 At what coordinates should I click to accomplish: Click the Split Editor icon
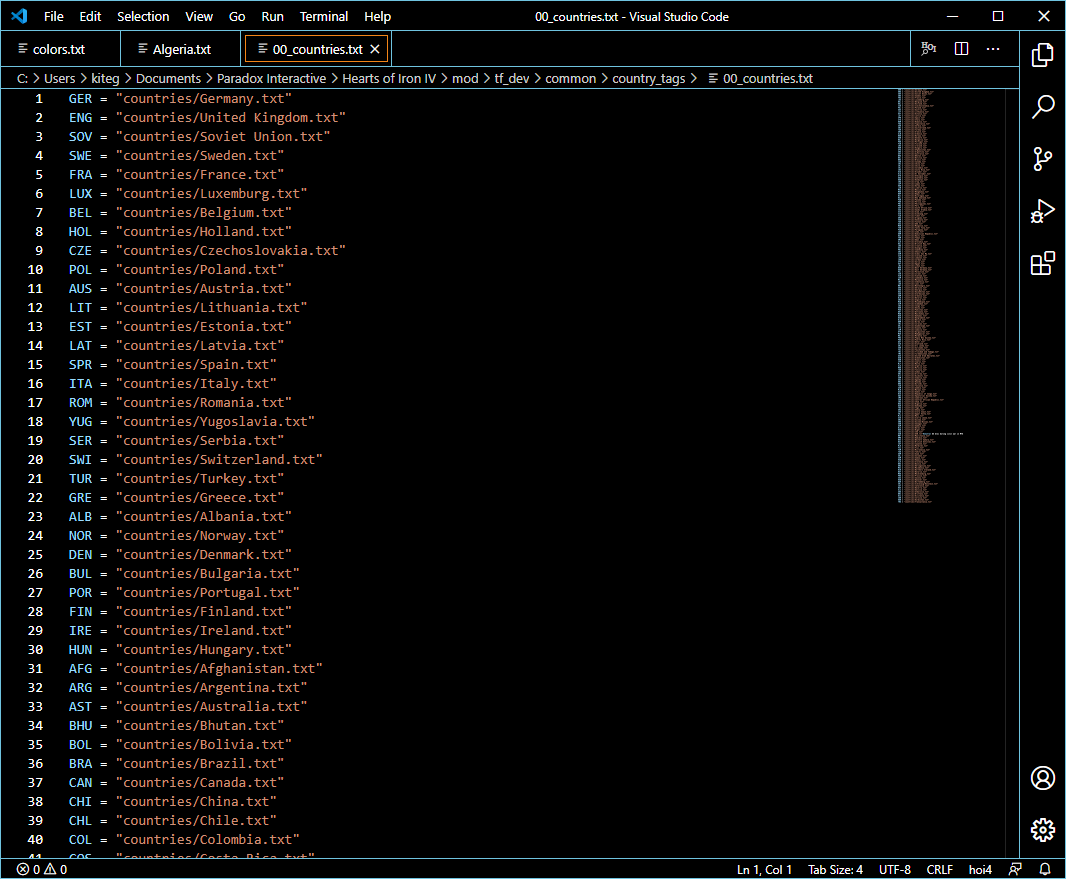(961, 49)
